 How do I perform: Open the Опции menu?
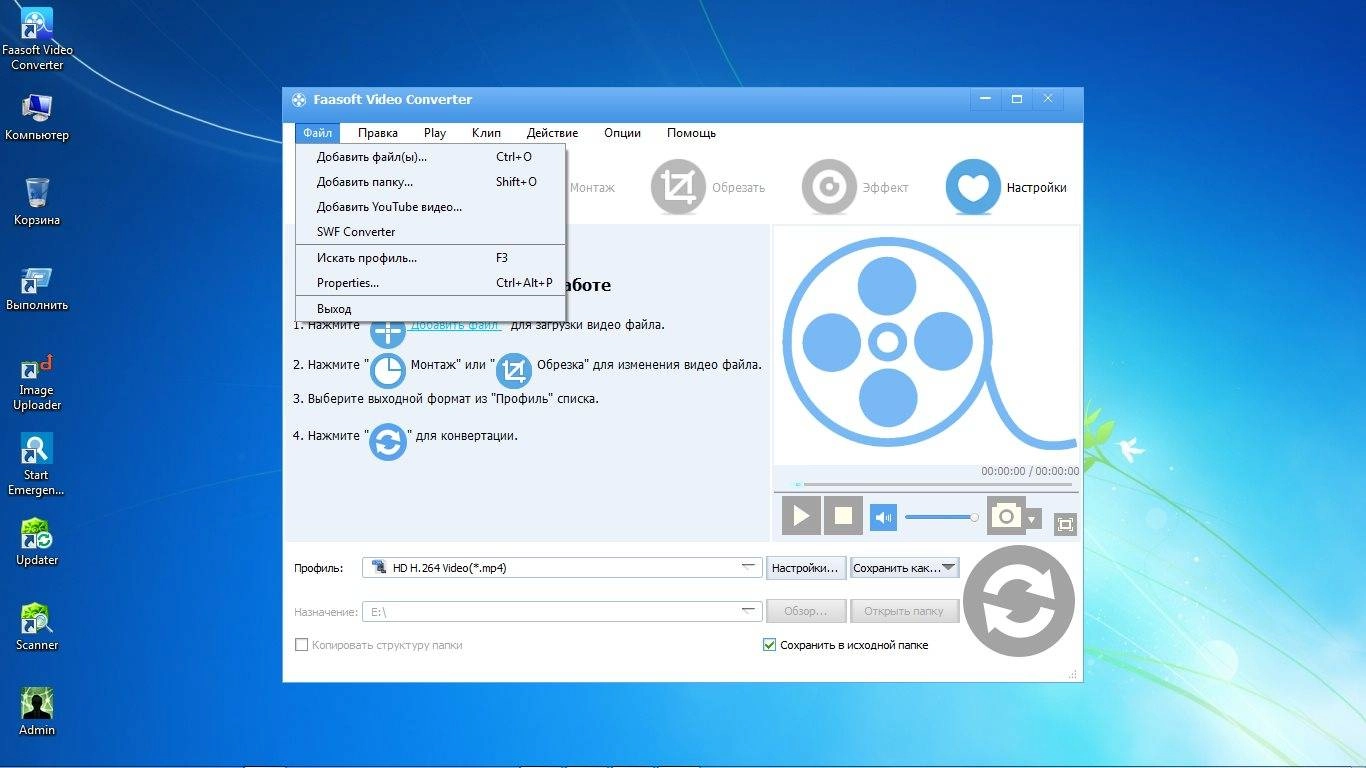(x=622, y=133)
